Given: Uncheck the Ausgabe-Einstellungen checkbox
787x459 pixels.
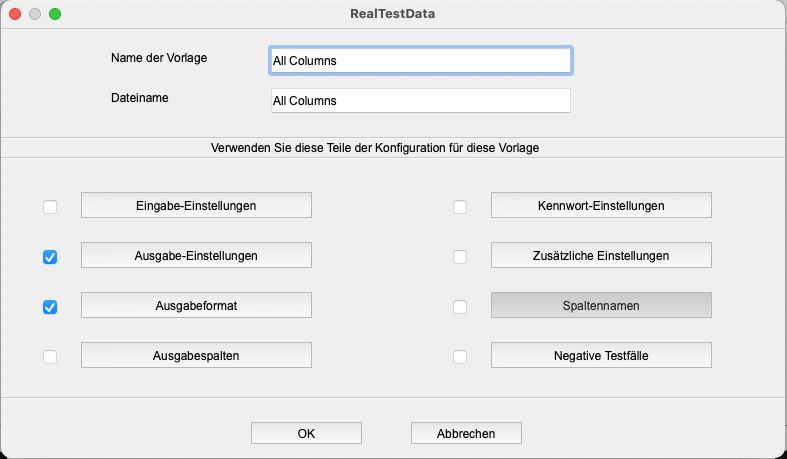Looking at the screenshot, I should [x=50, y=257].
